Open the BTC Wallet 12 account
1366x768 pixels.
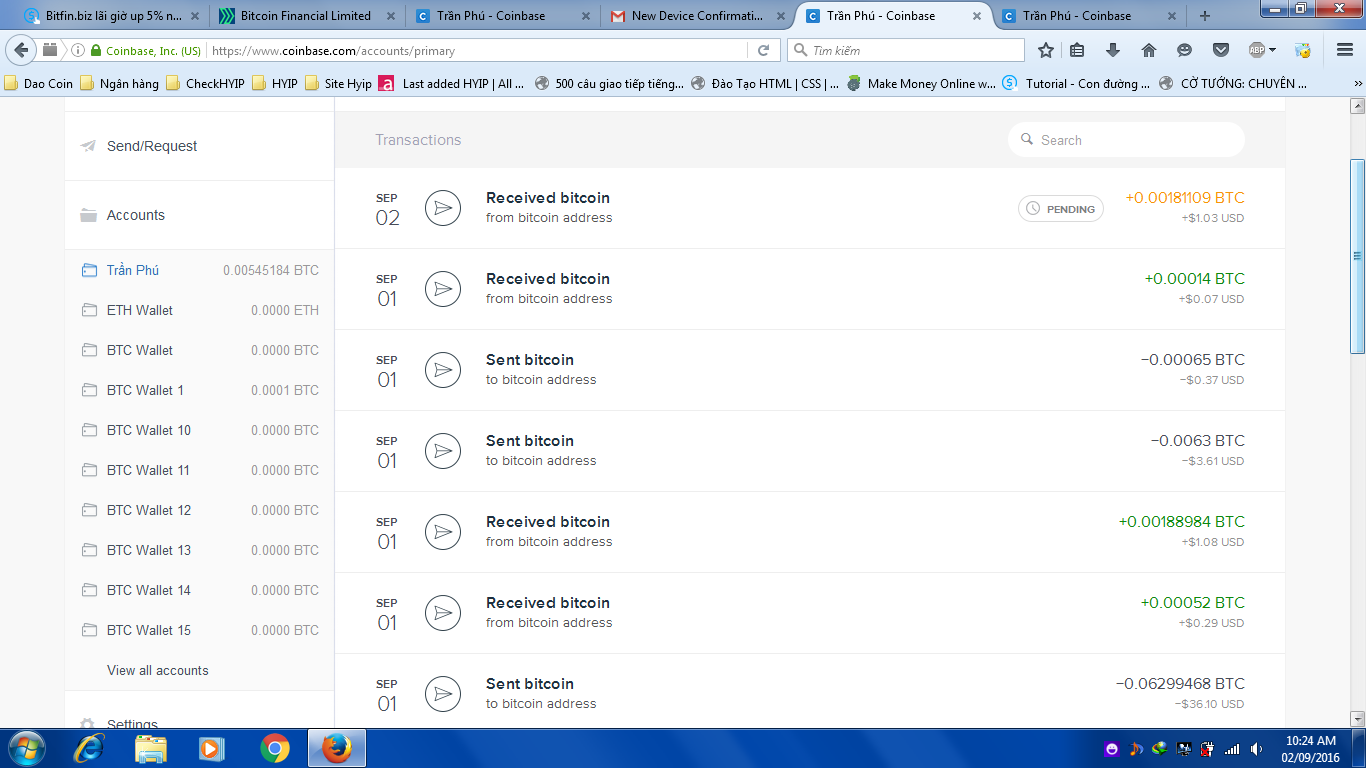(x=200, y=510)
